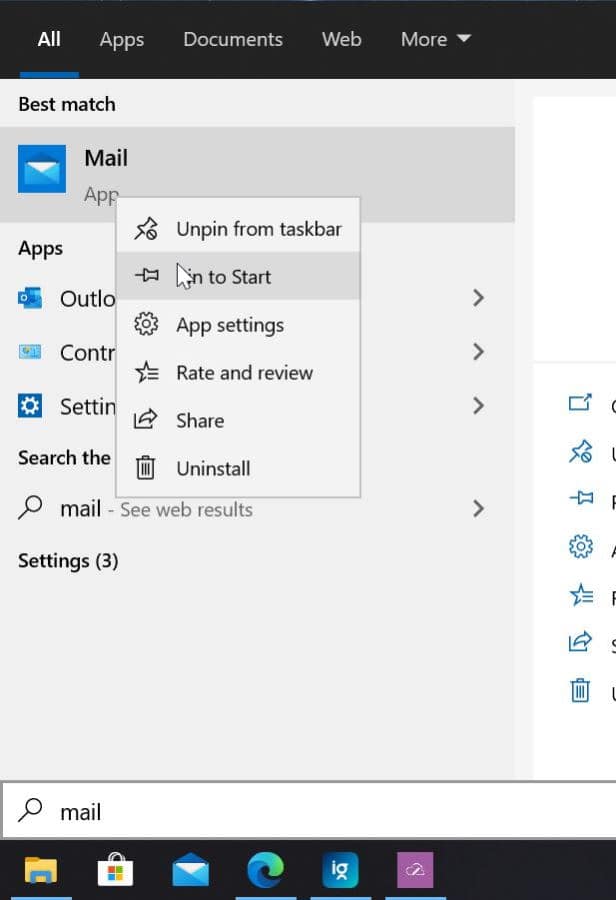Click the Control Panel icon in results
Image resolution: width=616 pixels, height=900 pixels.
tap(30, 351)
